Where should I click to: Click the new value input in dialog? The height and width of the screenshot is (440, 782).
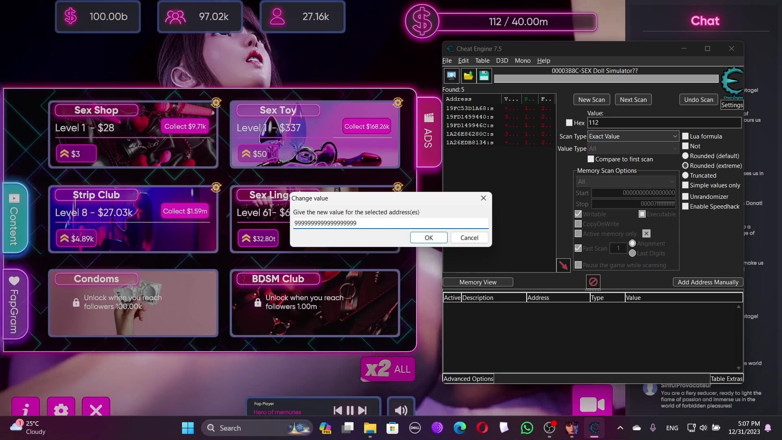[391, 223]
